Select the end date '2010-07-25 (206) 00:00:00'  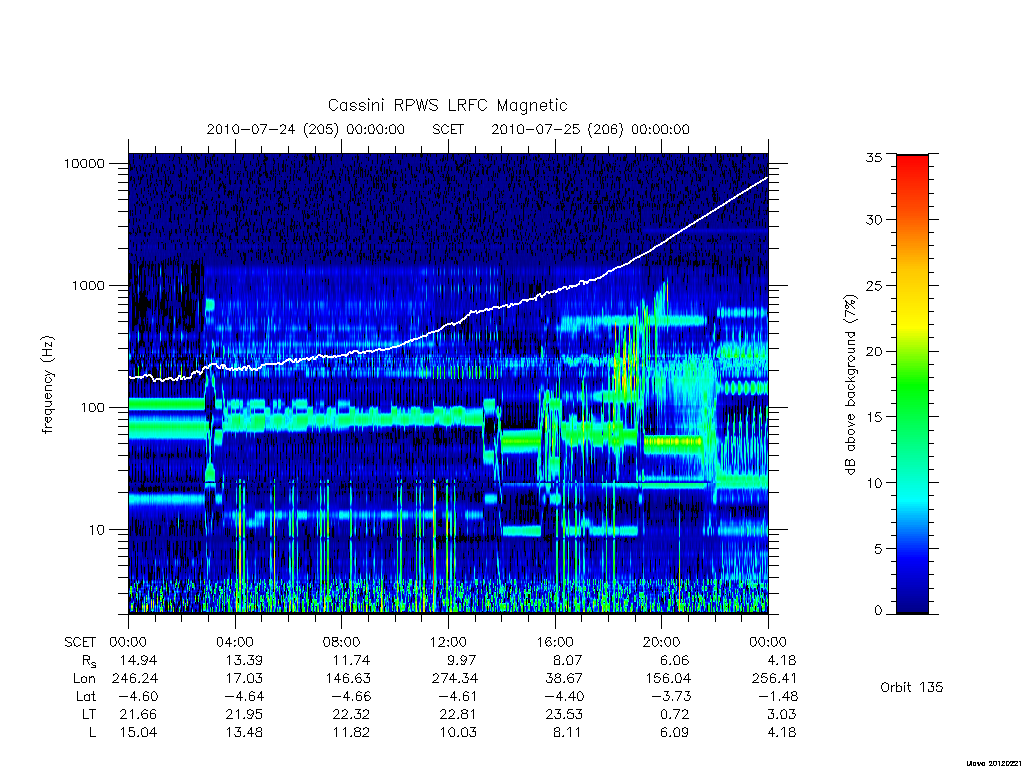[x=590, y=129]
